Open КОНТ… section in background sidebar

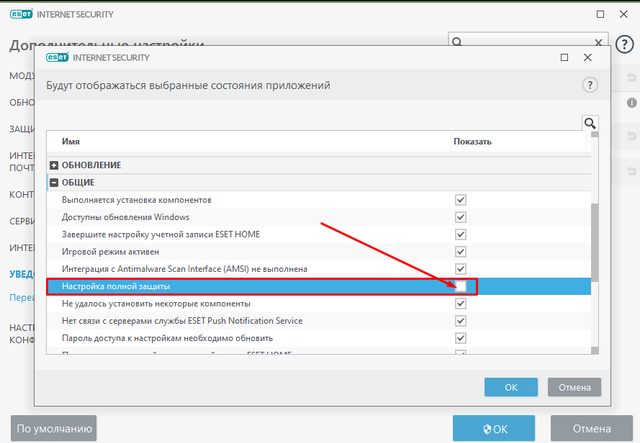tap(22, 195)
